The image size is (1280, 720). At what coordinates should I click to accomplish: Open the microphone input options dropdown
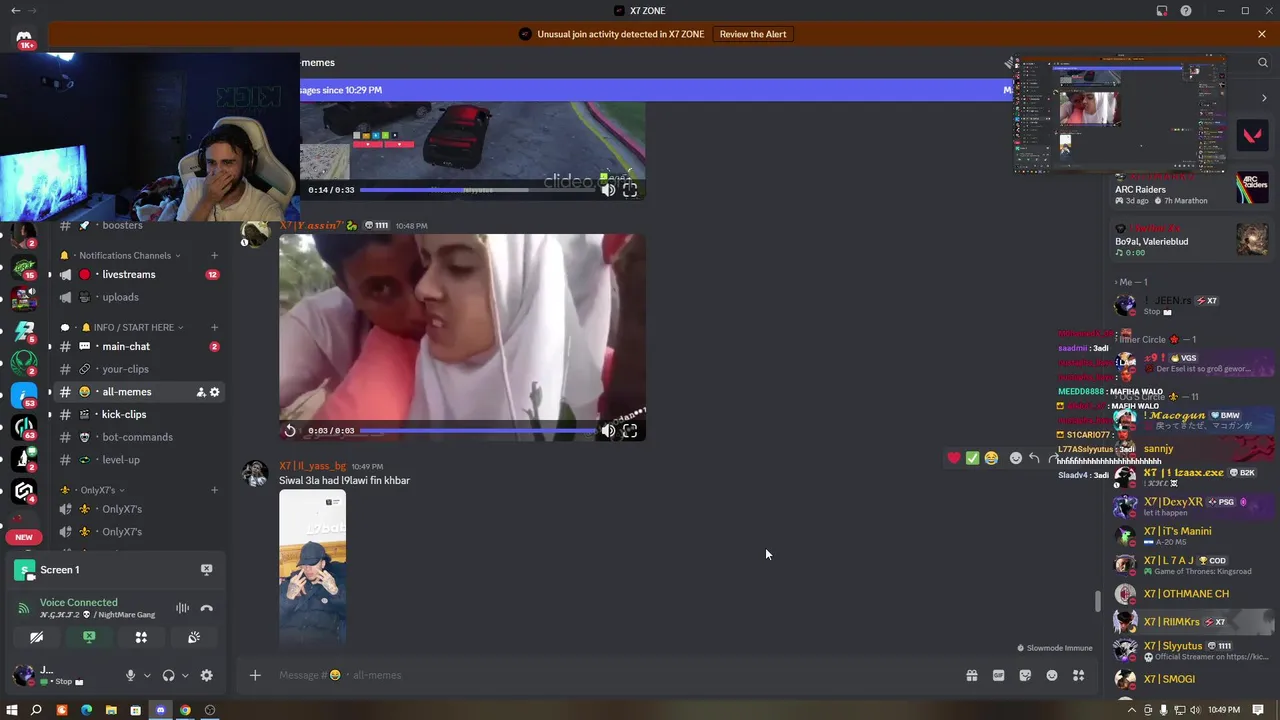147,675
